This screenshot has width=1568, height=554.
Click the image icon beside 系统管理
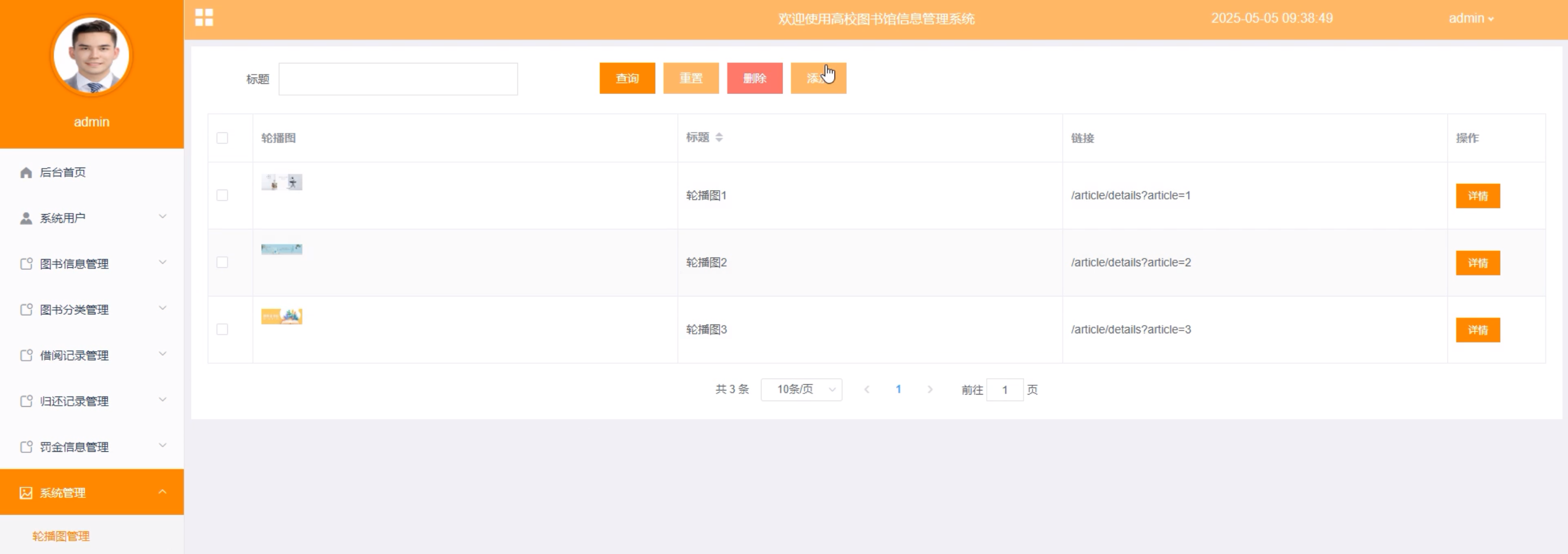[26, 493]
